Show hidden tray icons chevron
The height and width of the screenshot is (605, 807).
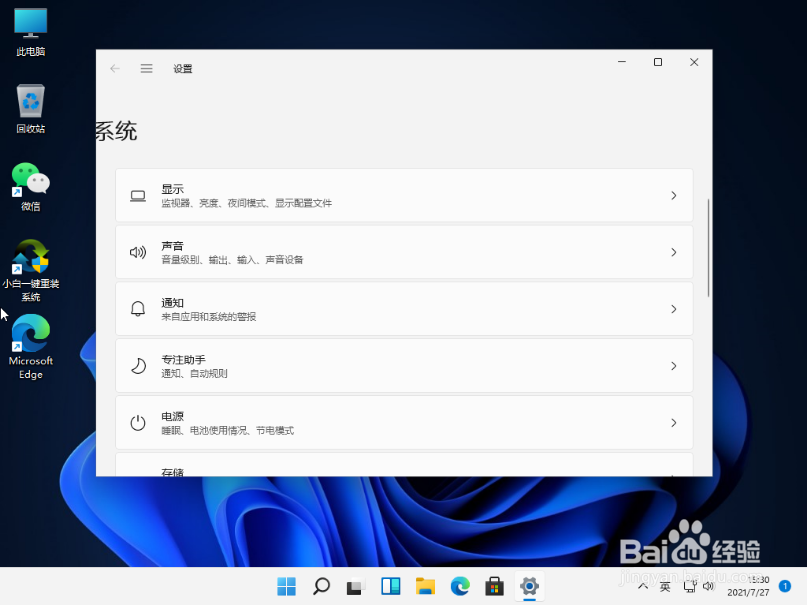643,586
